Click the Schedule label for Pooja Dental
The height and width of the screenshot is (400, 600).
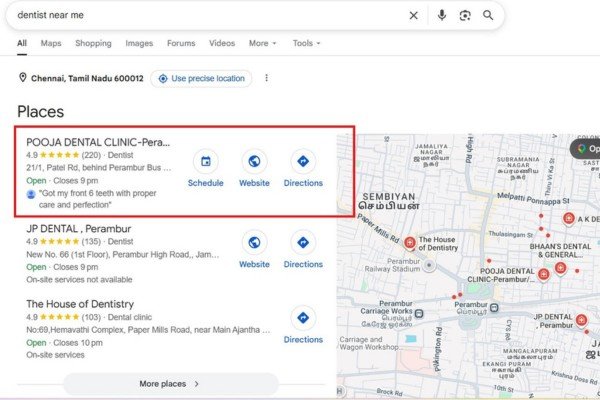205,183
